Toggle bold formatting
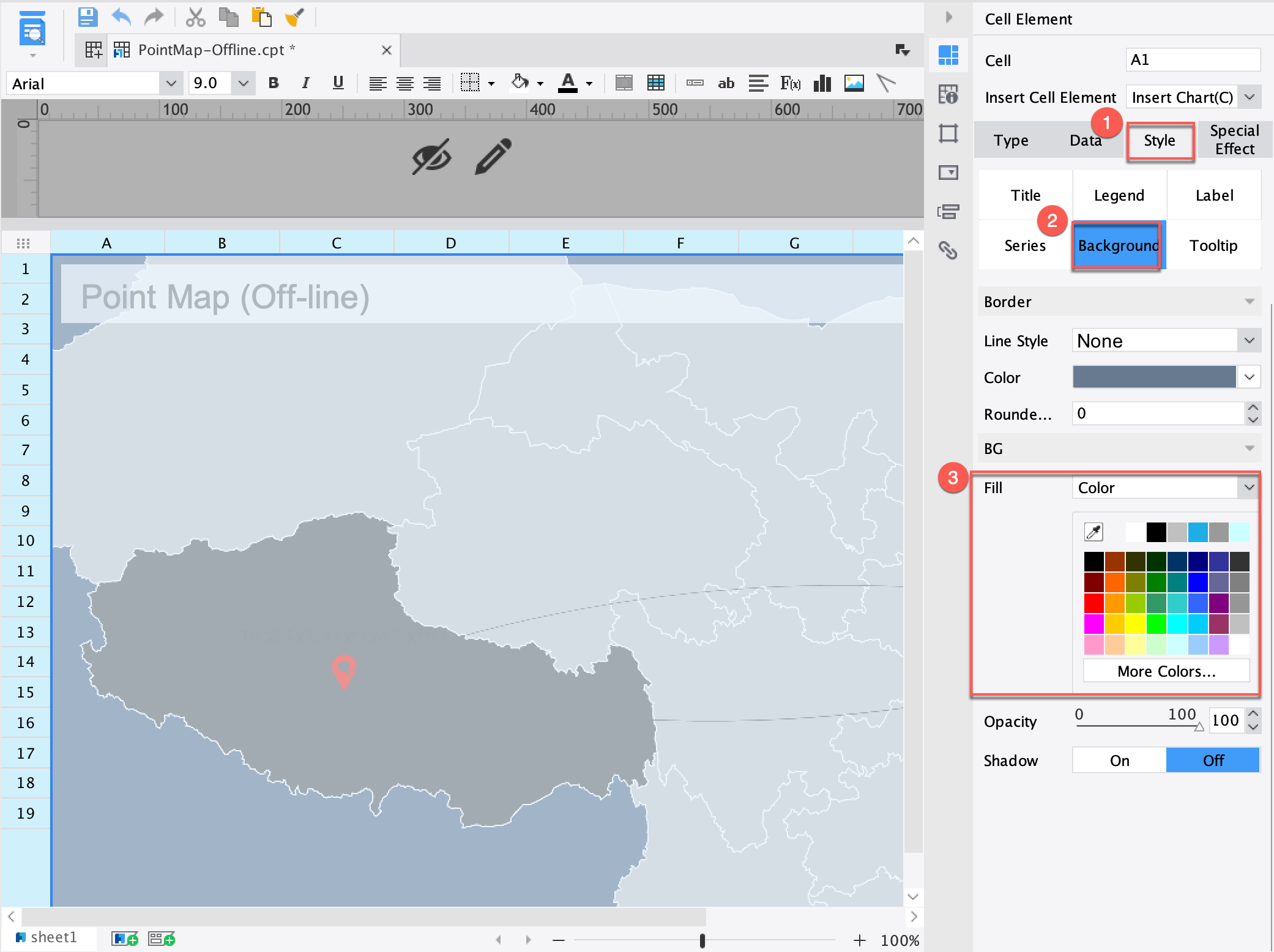Screen dimensions: 1274x952 point(274,83)
